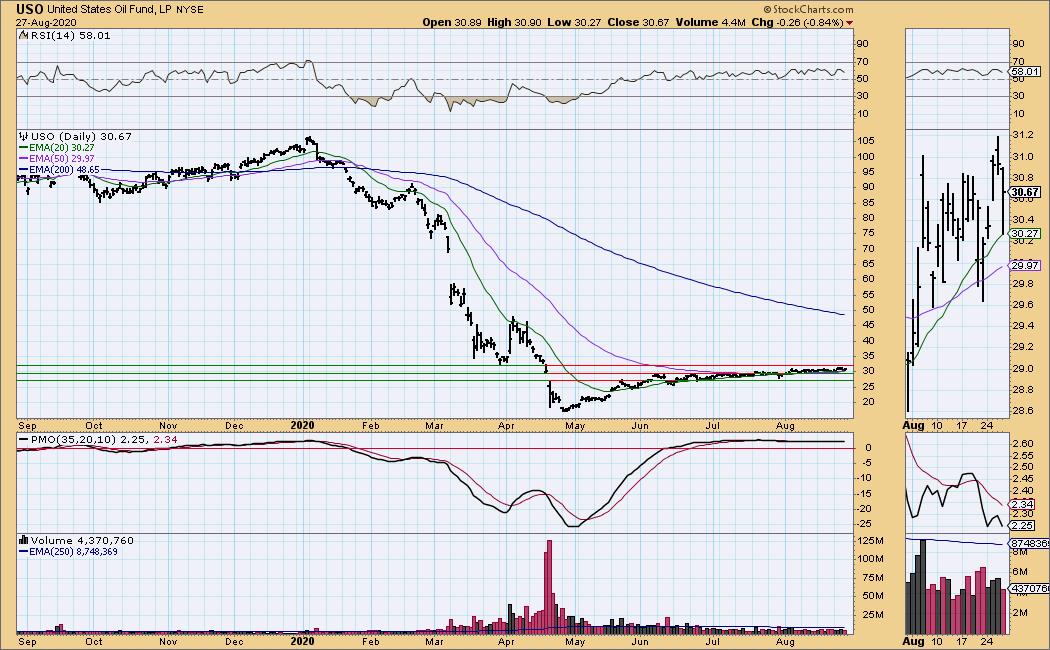Click the Close 30.67 value
Viewport: 1050px width, 650px height.
pos(638,22)
